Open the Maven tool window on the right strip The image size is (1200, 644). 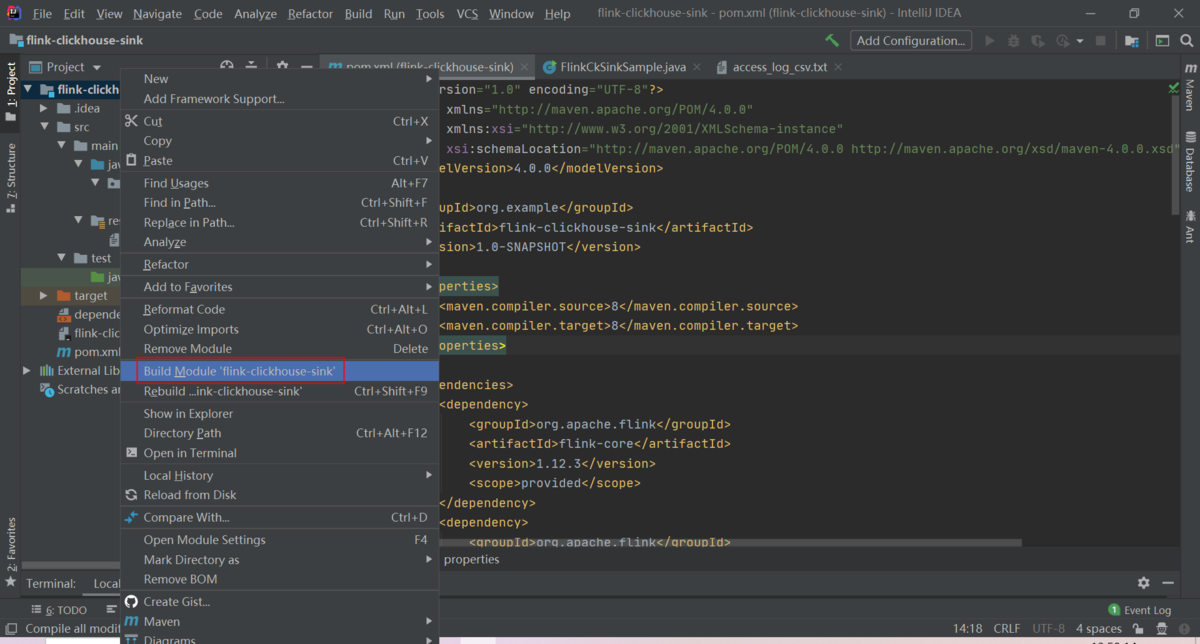coord(1190,87)
